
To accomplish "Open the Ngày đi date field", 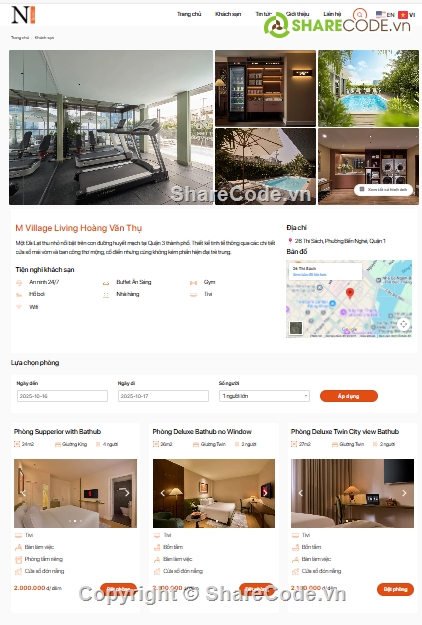I will [x=163, y=396].
